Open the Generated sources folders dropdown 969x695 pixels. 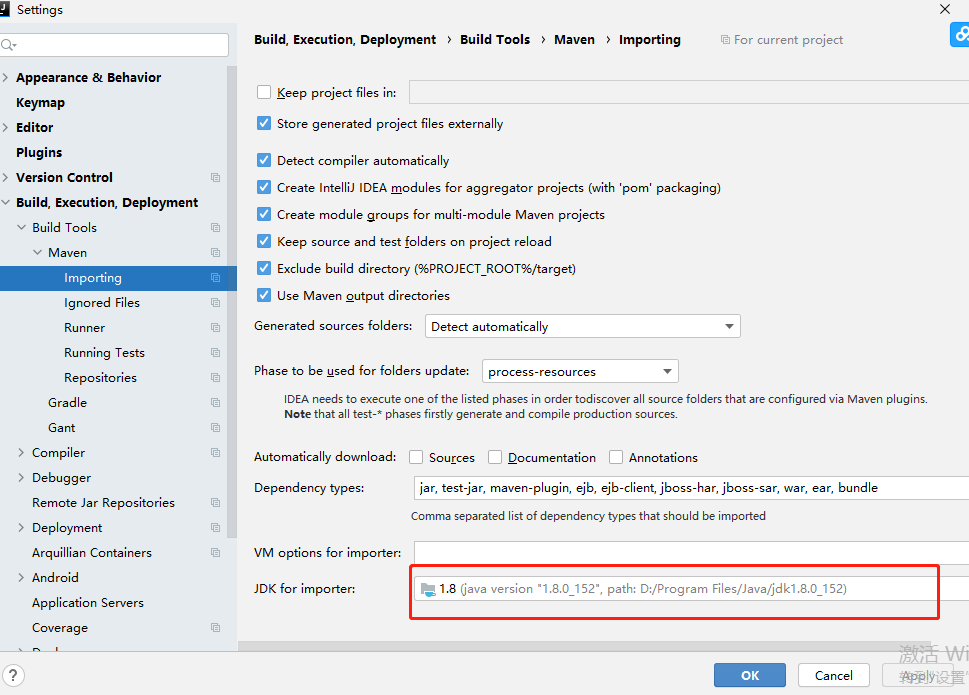[583, 326]
